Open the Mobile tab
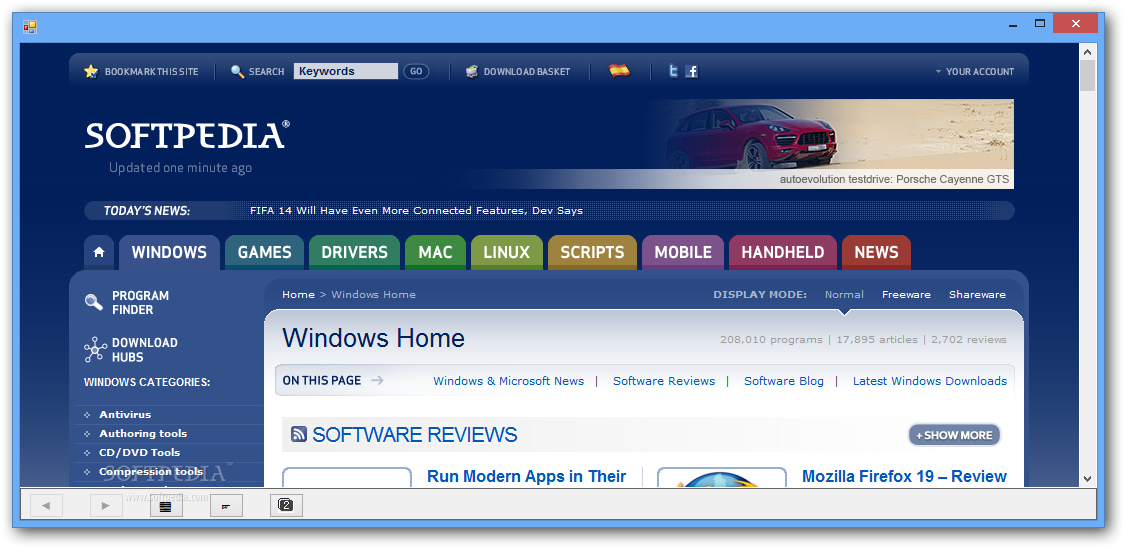The width and height of the screenshot is (1125, 548). point(683,252)
